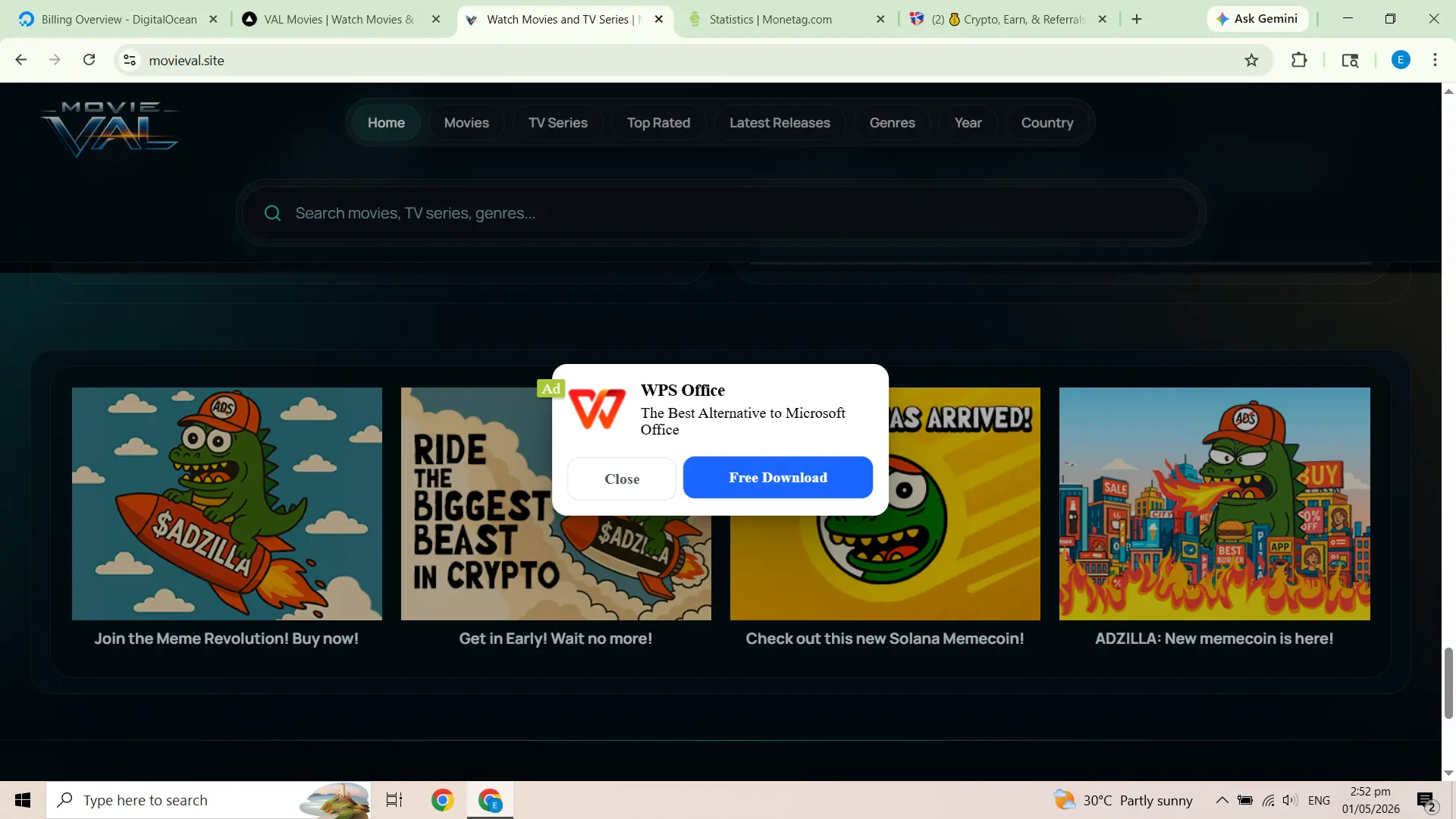Click the Ask Gemini button
The width and height of the screenshot is (1456, 819).
pos(1257,19)
